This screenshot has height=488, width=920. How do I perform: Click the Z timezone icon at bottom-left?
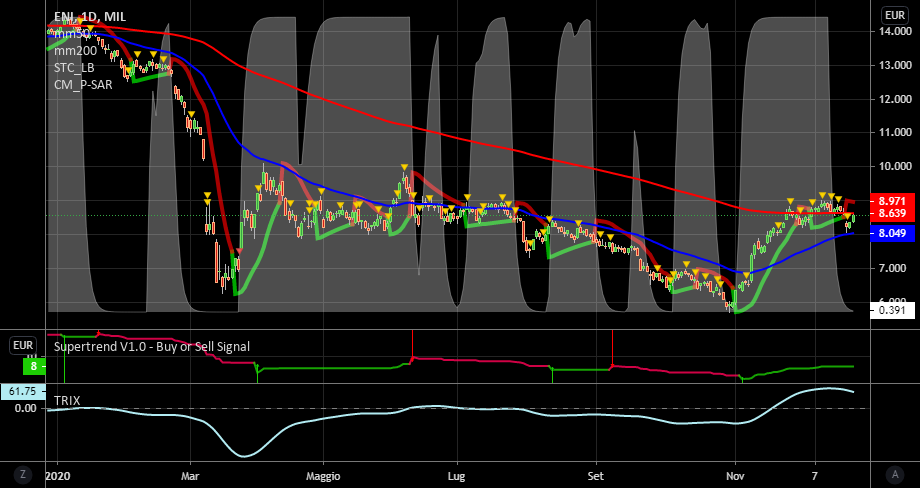click(24, 473)
